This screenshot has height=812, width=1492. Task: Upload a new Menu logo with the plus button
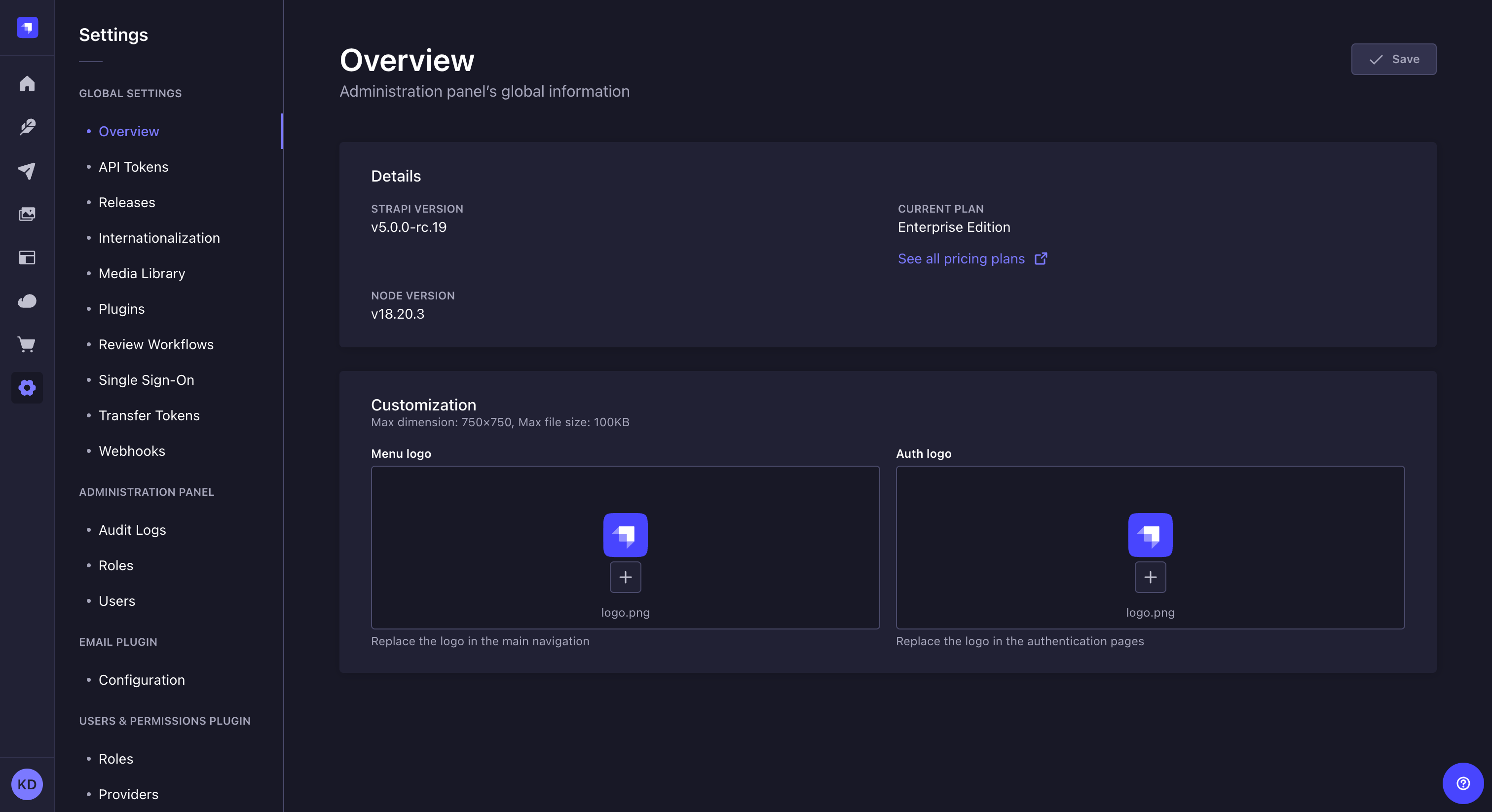pos(625,577)
